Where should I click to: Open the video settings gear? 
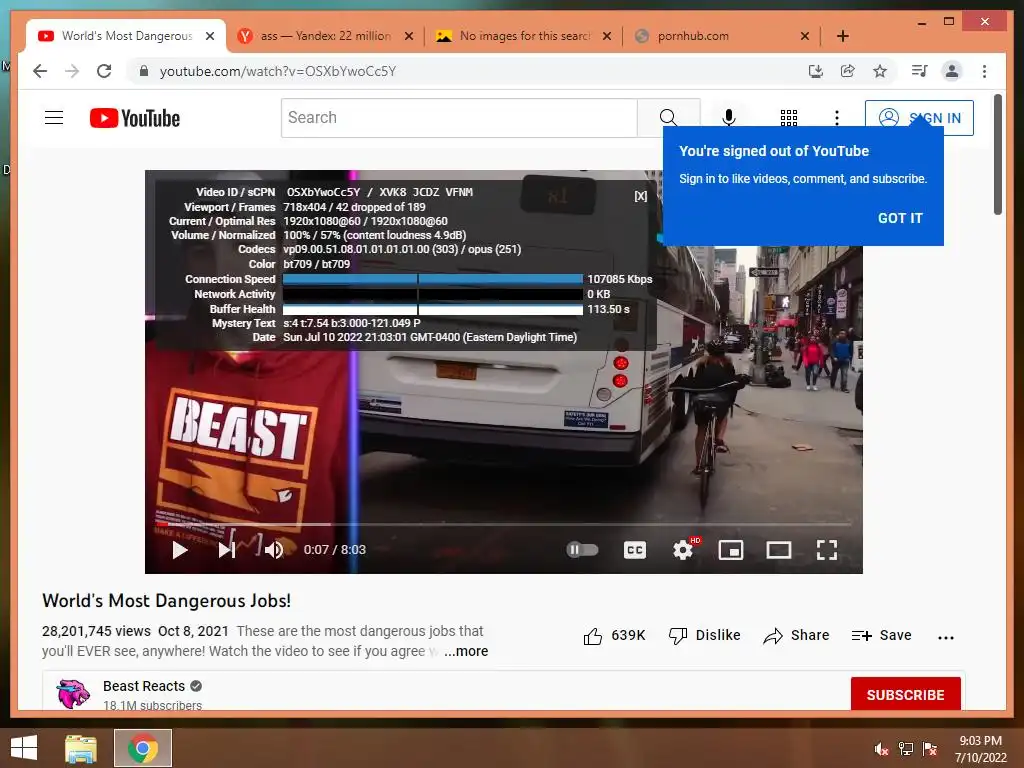[683, 550]
